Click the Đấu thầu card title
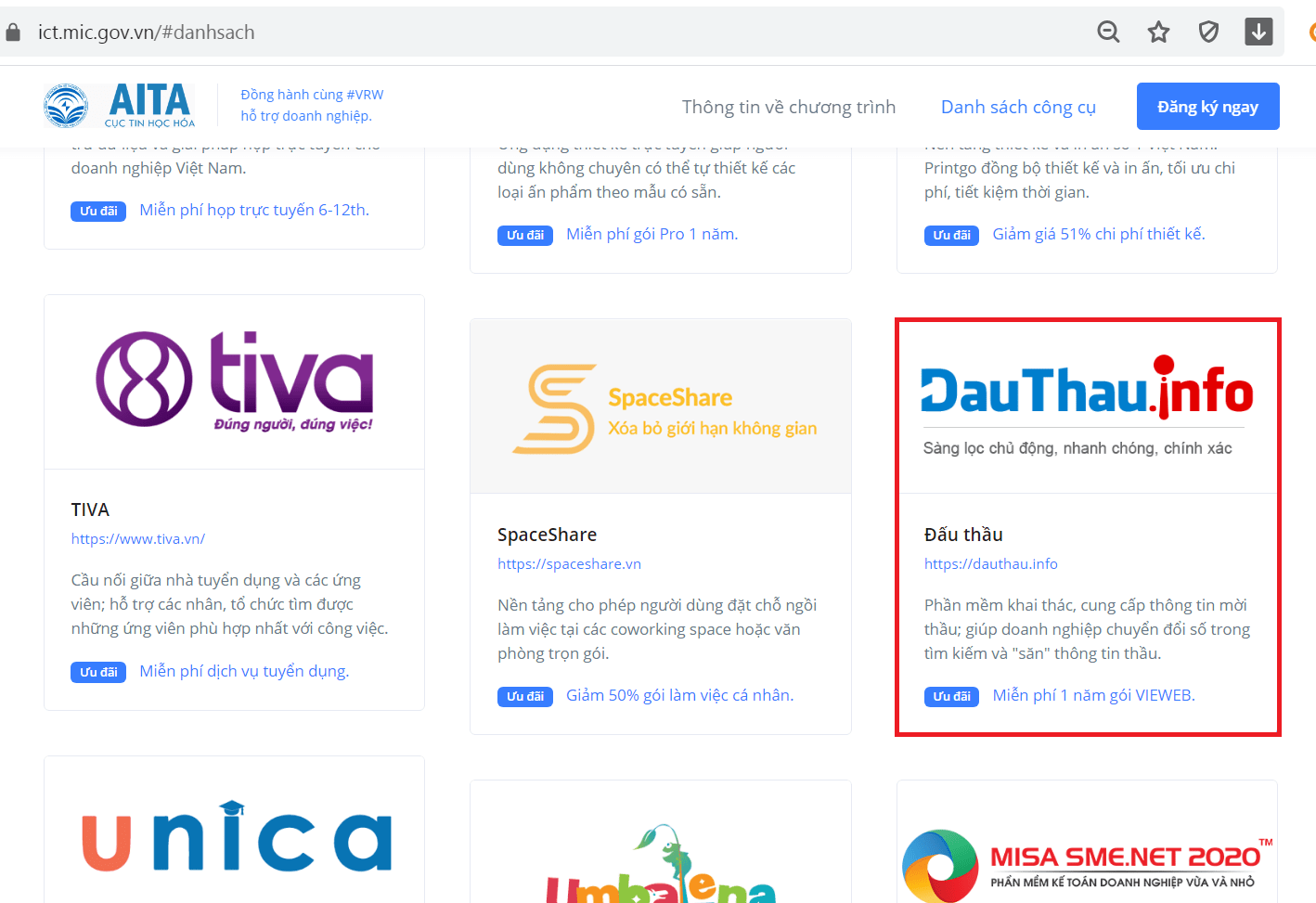Screen dimensions: 1316x903 [963, 535]
